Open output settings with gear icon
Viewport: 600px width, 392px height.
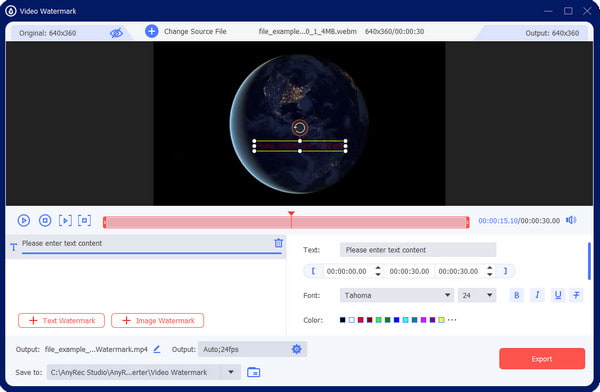[x=297, y=349]
